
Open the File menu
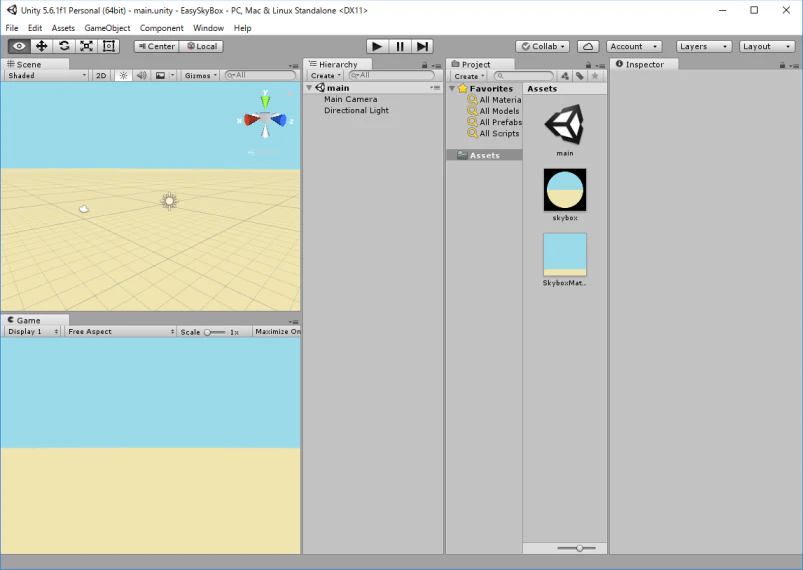point(12,28)
